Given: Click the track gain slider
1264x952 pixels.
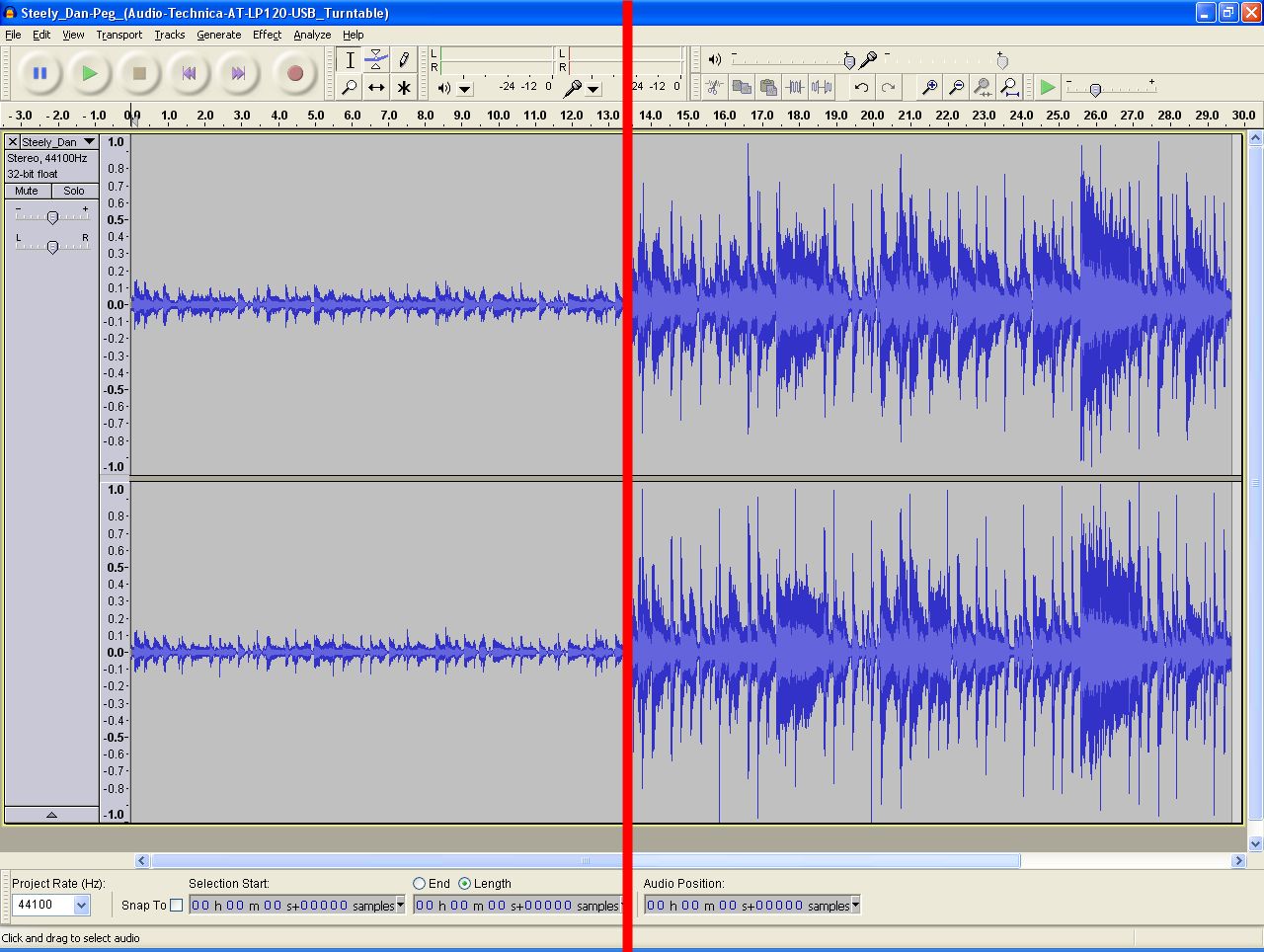Looking at the screenshot, I should 52,217.
